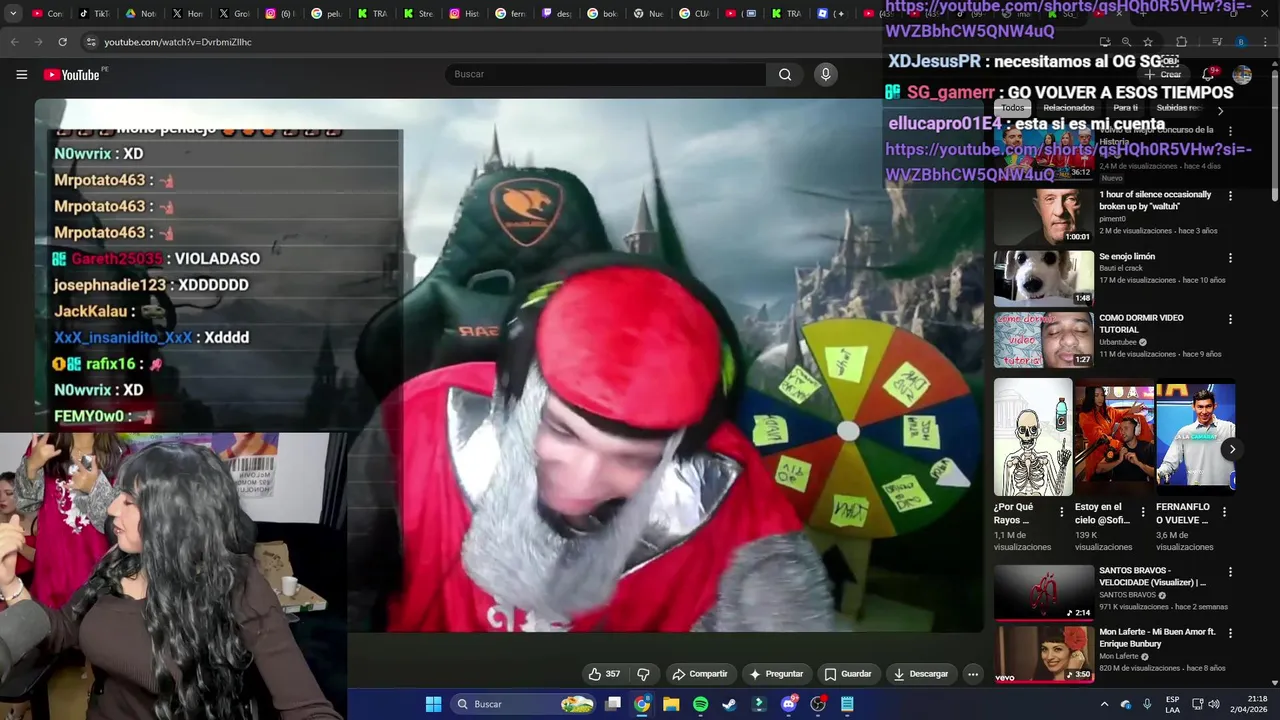This screenshot has width=1280, height=720.
Task: Select the Para ti filter chip
Action: 1125,108
